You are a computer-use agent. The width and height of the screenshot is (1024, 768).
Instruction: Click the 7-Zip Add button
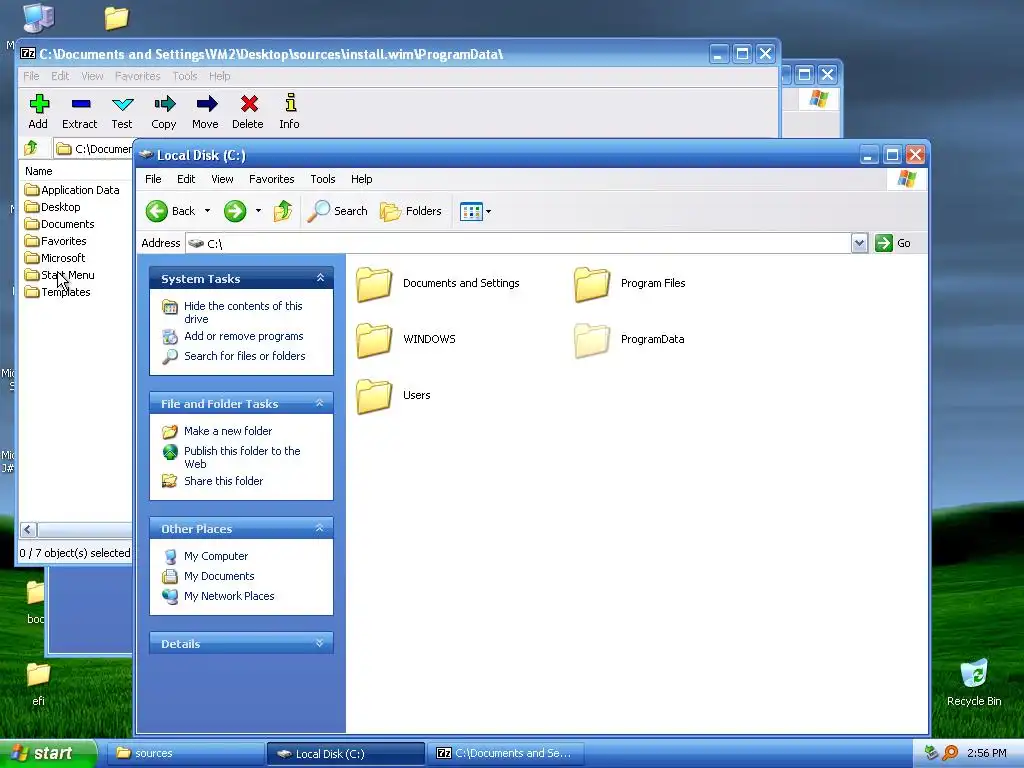[38, 112]
